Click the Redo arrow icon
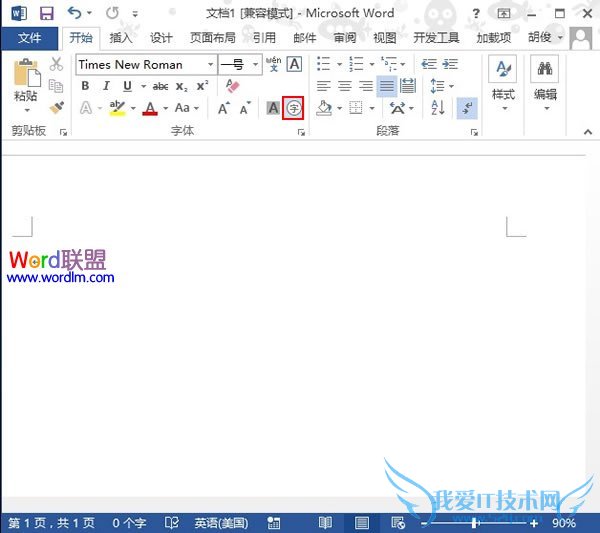Screen dimensions: 600x533 [x=112, y=13]
